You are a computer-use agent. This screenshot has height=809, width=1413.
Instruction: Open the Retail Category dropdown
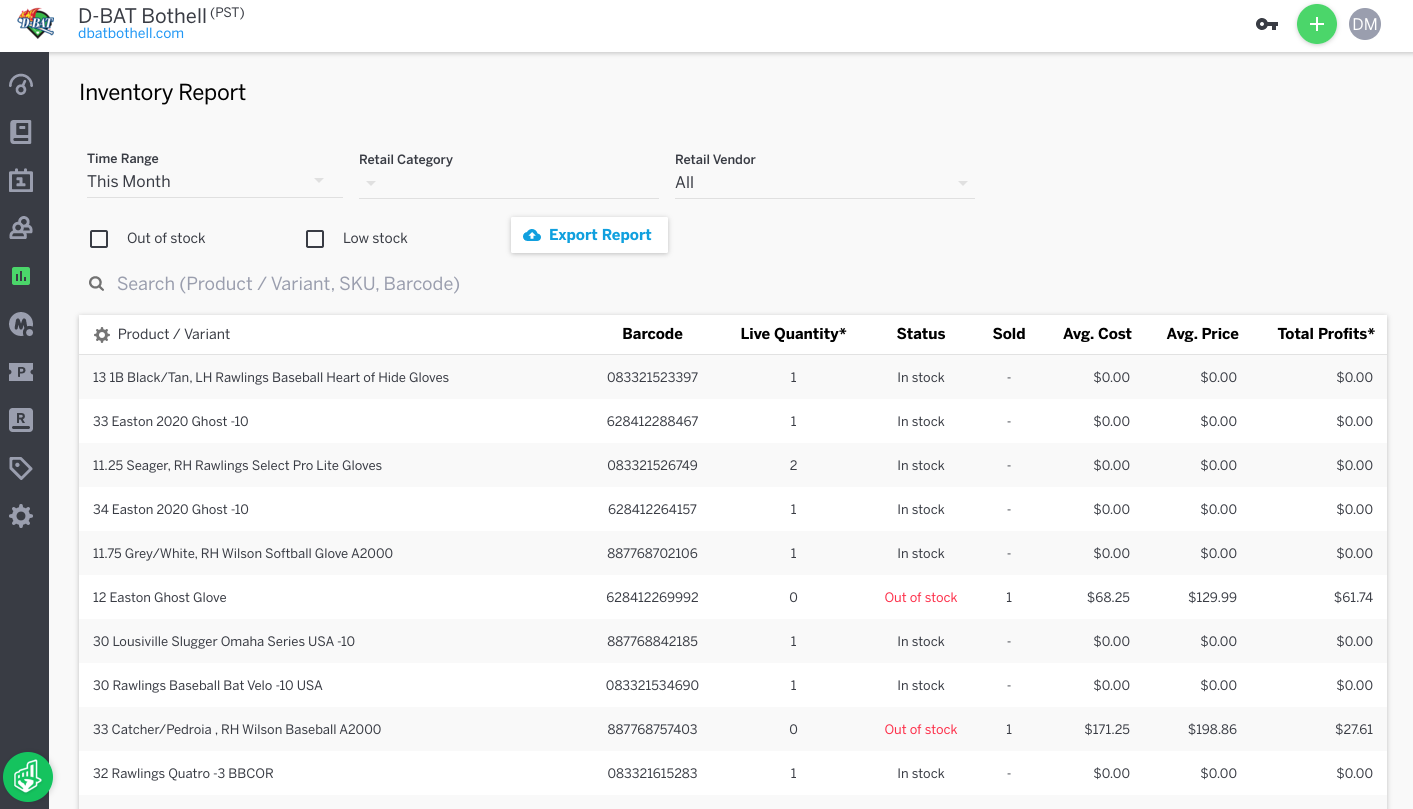pos(509,182)
